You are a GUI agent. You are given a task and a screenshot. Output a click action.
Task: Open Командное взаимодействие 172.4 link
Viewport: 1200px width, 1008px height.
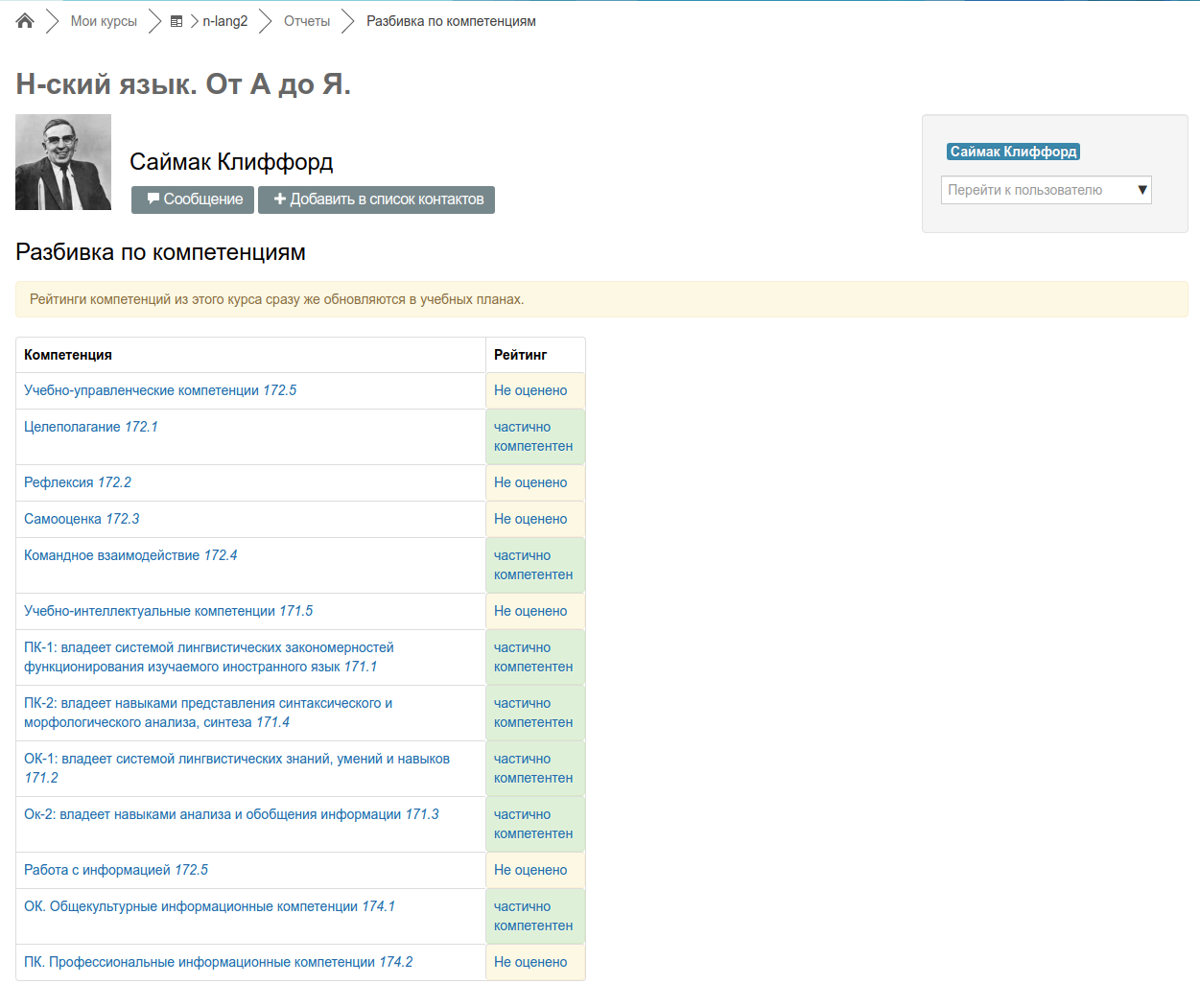[x=130, y=555]
